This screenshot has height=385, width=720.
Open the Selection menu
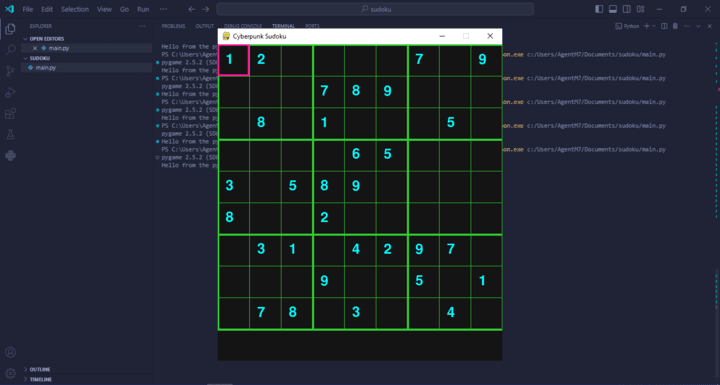point(75,9)
